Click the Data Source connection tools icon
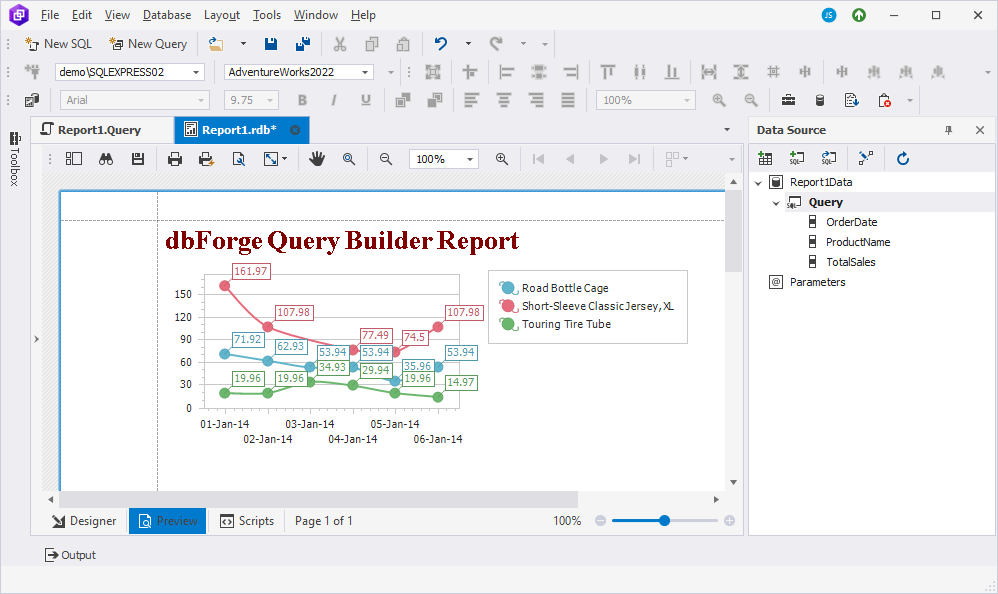 coord(866,159)
